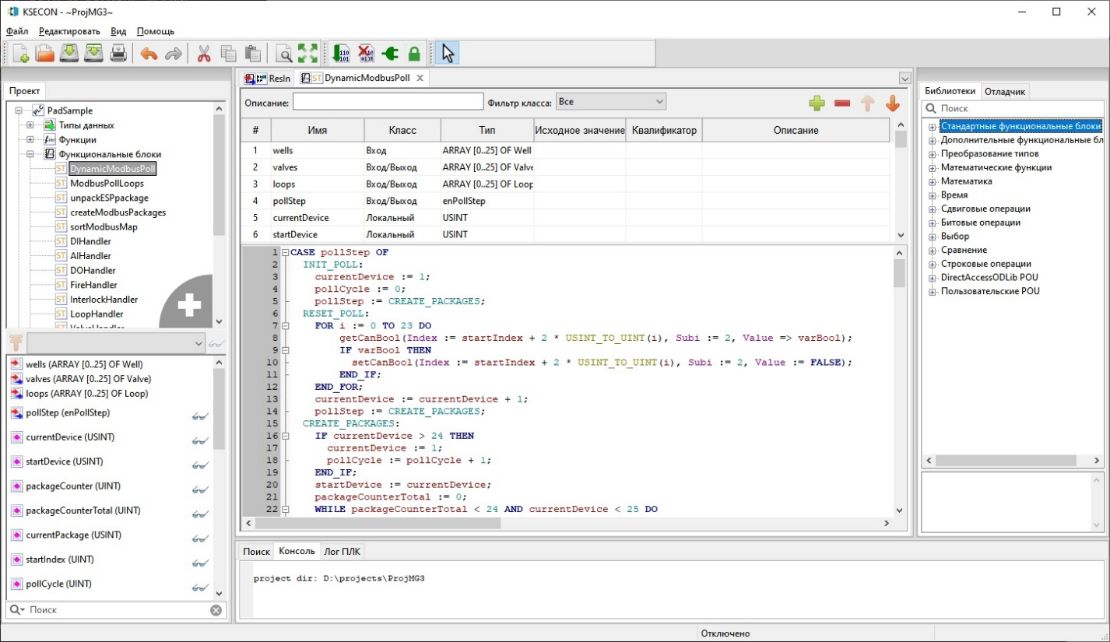Select ModbusPollLoops in project tree
1110x642 pixels.
tap(106, 184)
